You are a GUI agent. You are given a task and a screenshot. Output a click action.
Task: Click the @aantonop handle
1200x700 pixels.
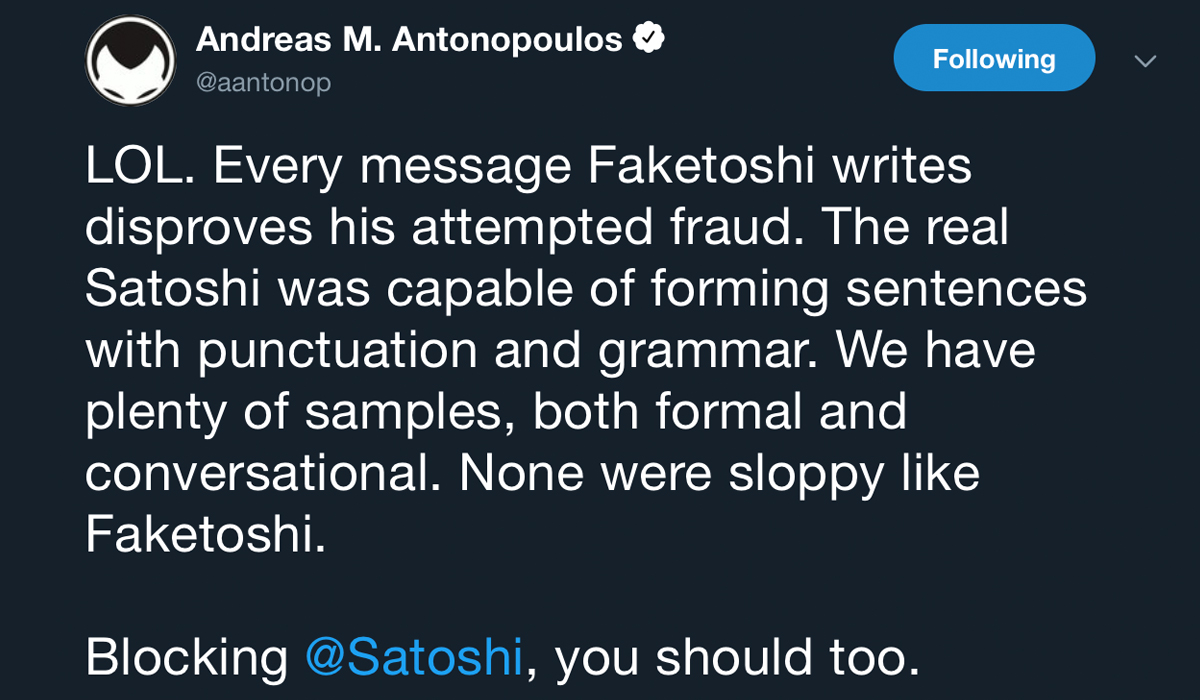pyautogui.click(x=263, y=83)
